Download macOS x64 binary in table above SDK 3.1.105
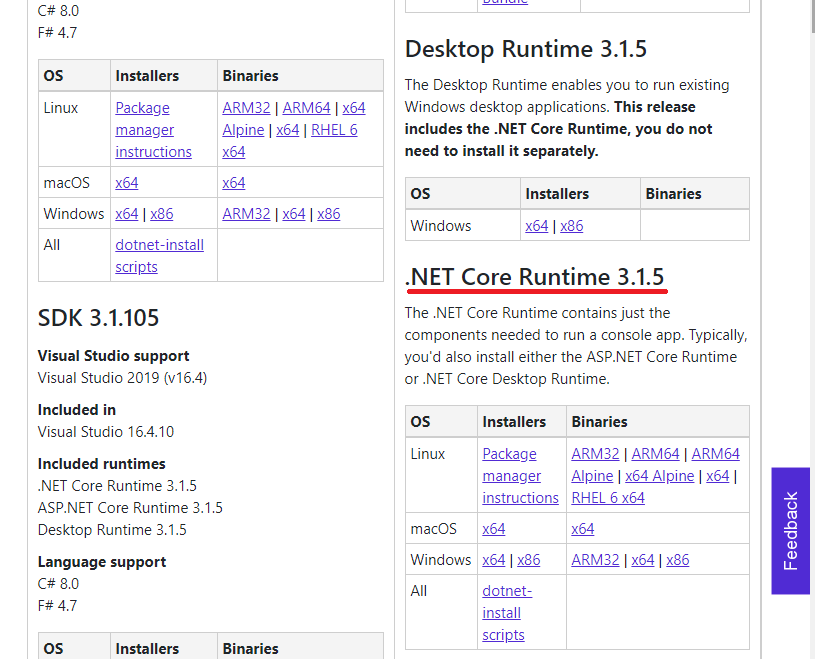Viewport: 815px width, 659px height. pos(234,183)
